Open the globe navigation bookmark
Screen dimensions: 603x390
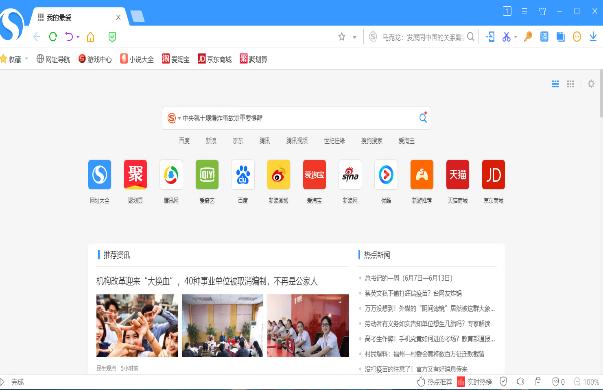tap(53, 59)
